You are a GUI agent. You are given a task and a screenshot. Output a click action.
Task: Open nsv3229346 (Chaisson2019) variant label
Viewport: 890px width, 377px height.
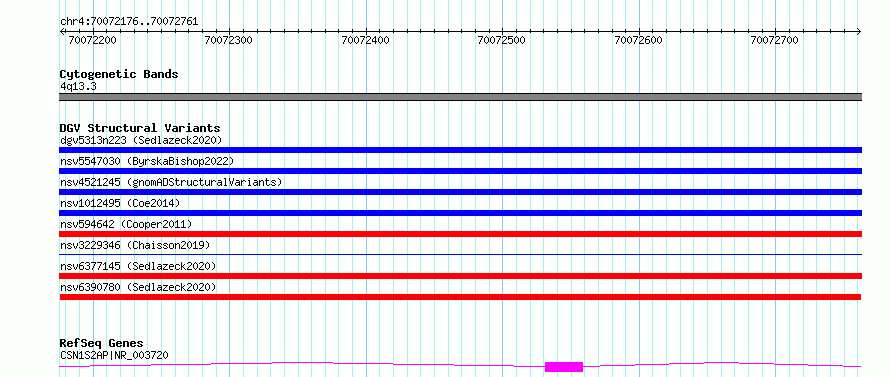click(x=135, y=245)
